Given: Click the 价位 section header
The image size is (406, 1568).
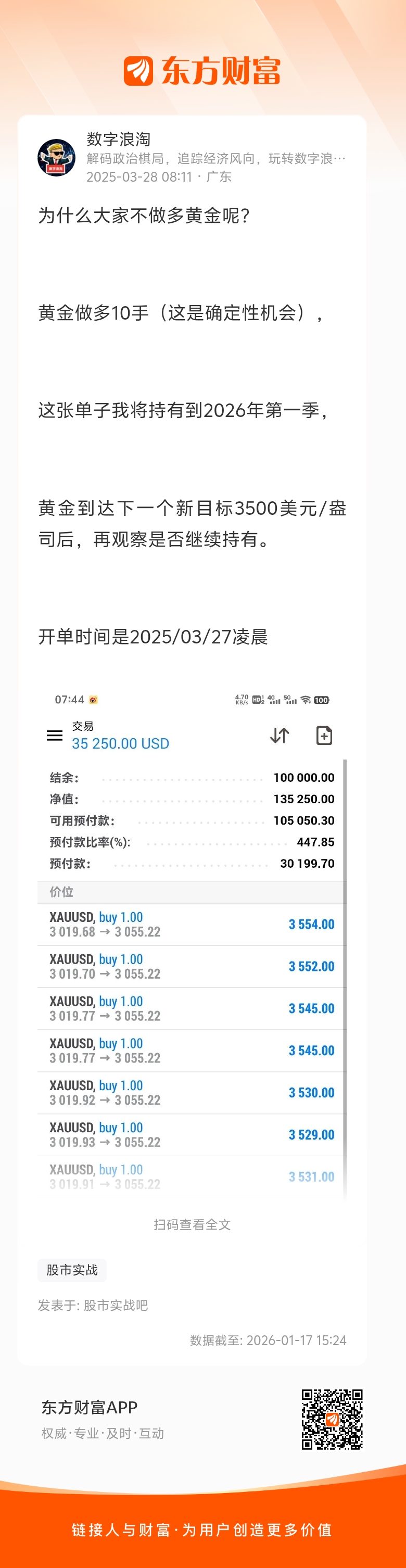Looking at the screenshot, I should pos(61,892).
